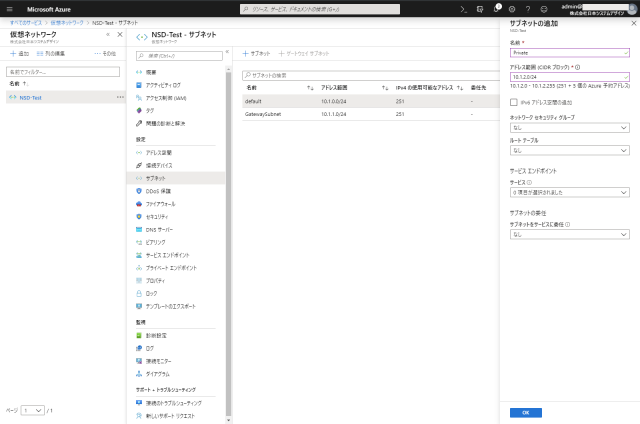Enable the IPv6 address space checkbox

tap(514, 103)
